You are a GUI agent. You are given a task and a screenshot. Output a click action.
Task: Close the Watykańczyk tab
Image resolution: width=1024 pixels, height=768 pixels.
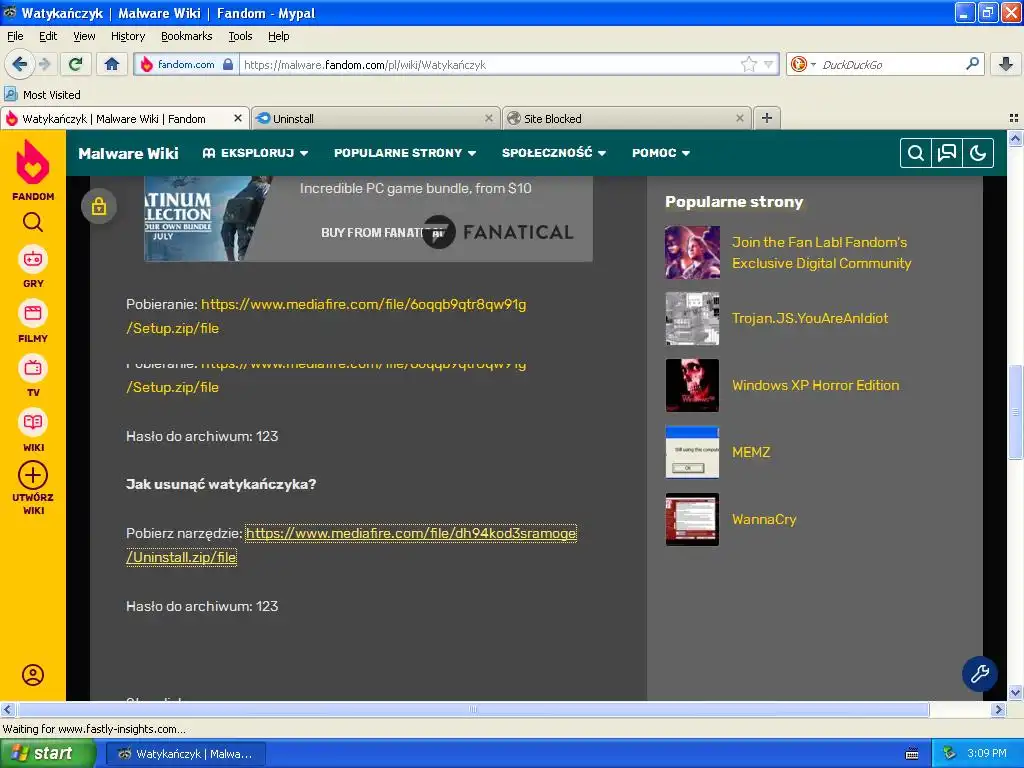click(x=238, y=118)
